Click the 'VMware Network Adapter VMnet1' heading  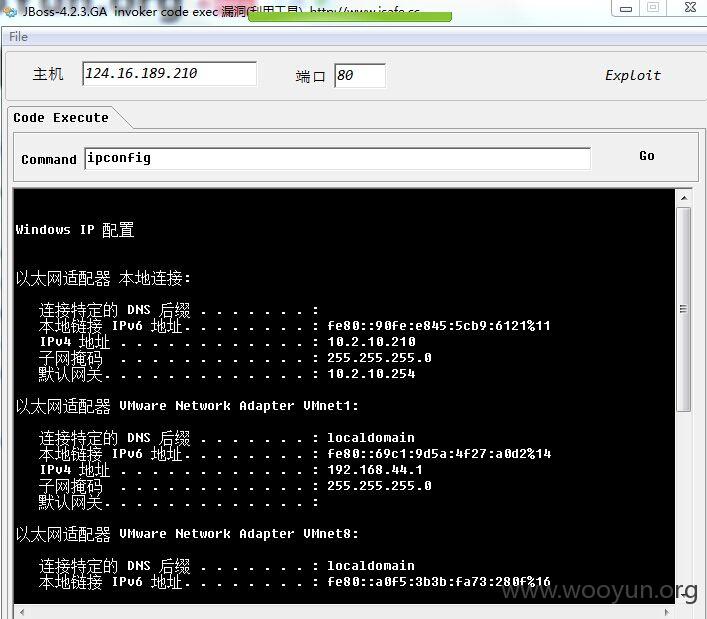tap(239, 406)
